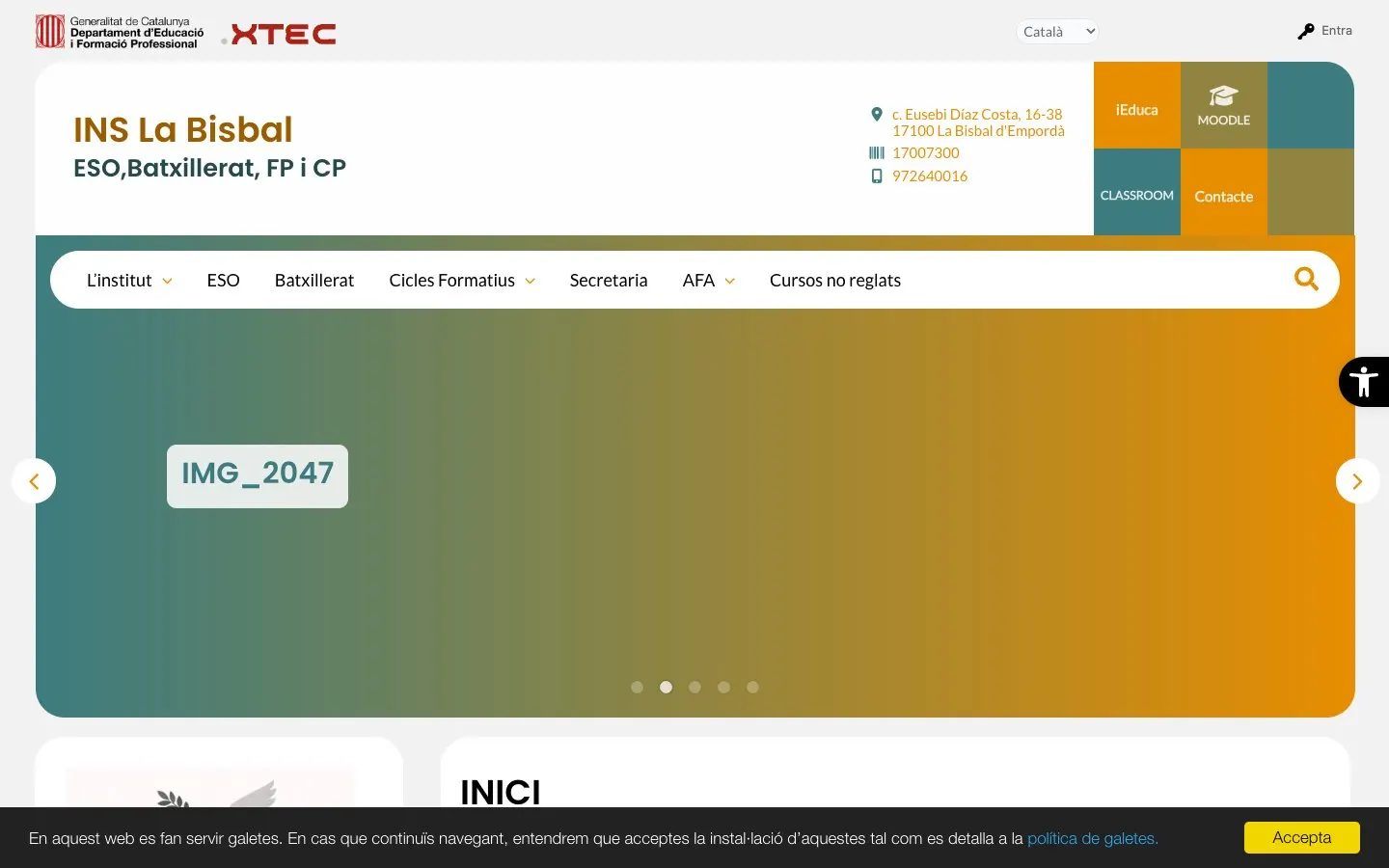Viewport: 1389px width, 868px height.
Task: Go to next slide arrow
Action: [x=1357, y=480]
